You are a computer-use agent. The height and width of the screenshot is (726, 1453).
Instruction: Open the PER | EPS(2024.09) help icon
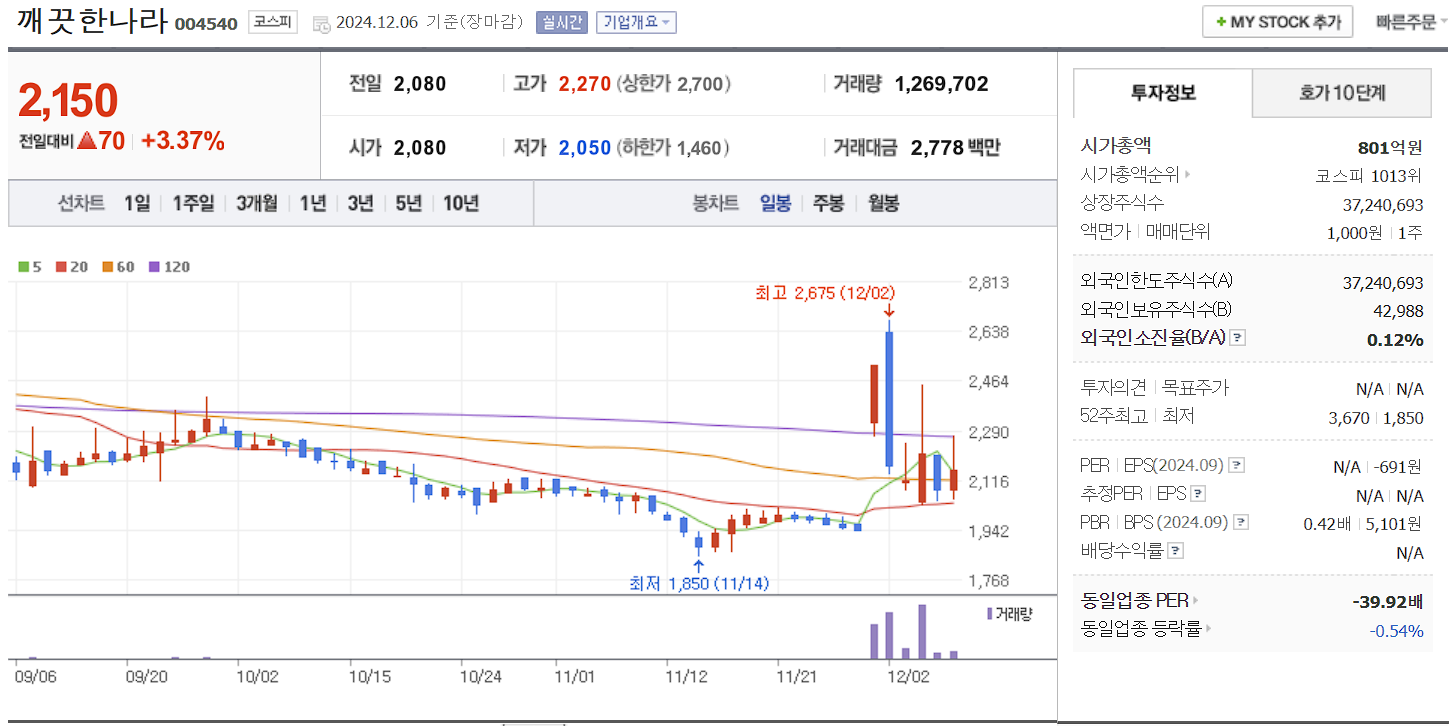(x=1236, y=465)
